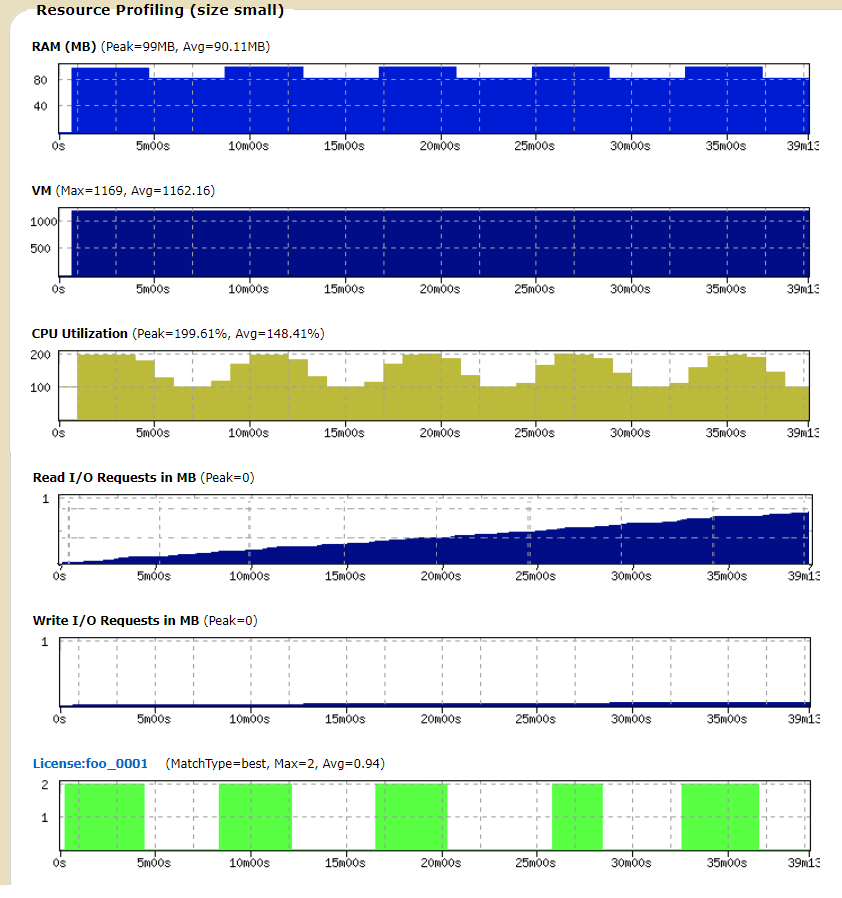Click the first green bar in License chart
The height and width of the screenshot is (898, 842).
[x=104, y=816]
